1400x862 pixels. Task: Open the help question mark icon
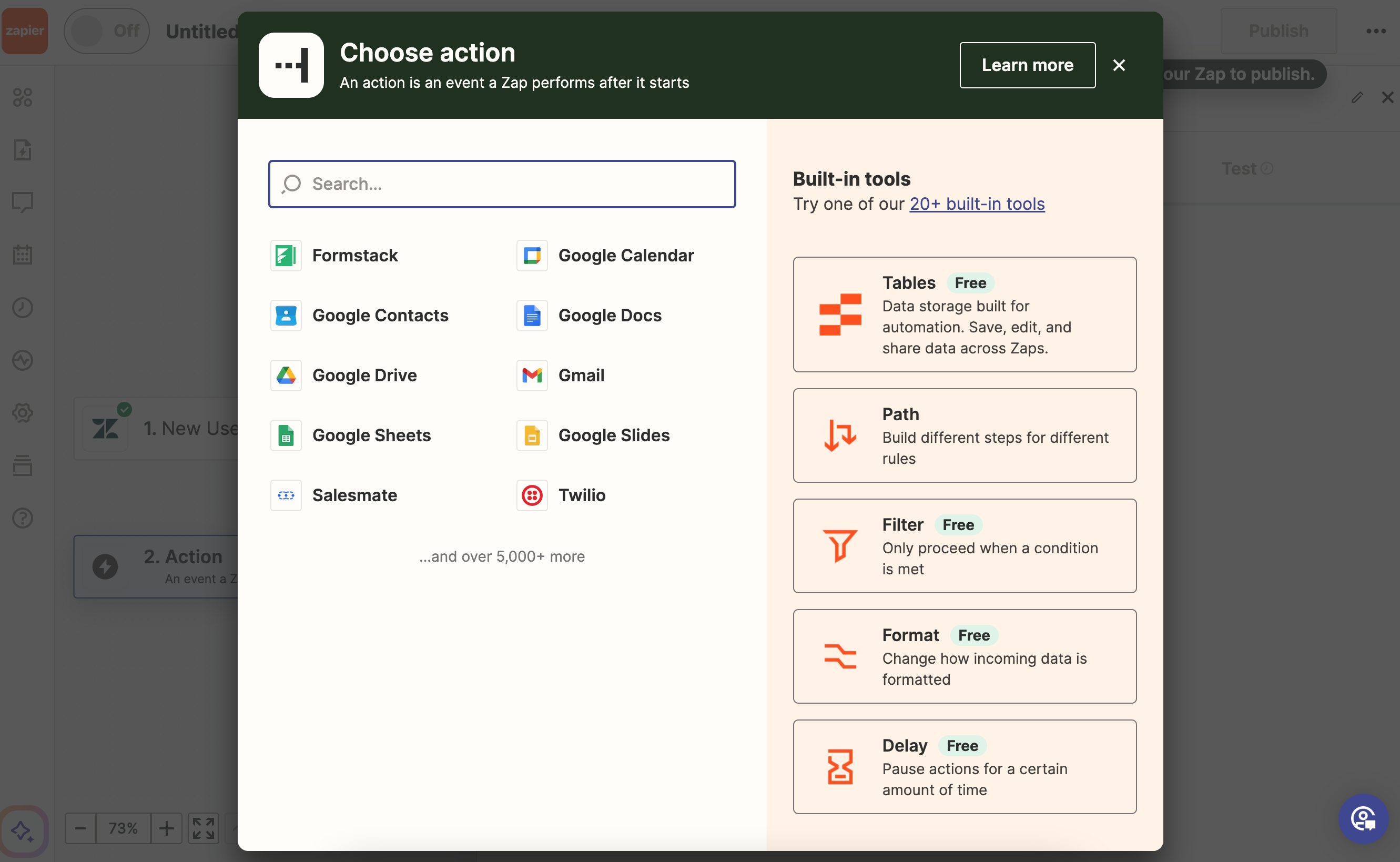pyautogui.click(x=22, y=518)
